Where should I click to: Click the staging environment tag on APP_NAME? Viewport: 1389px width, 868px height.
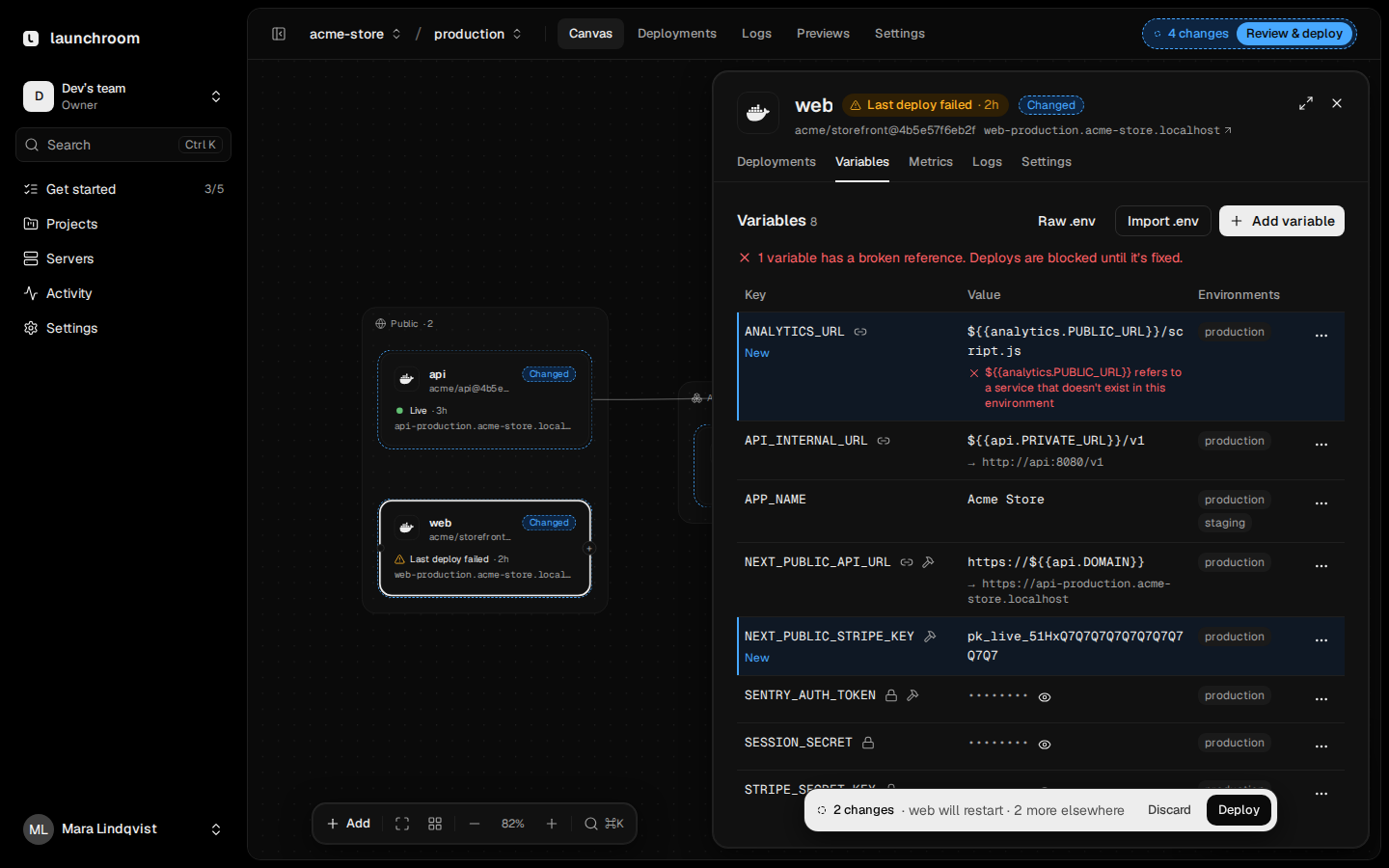1225,523
